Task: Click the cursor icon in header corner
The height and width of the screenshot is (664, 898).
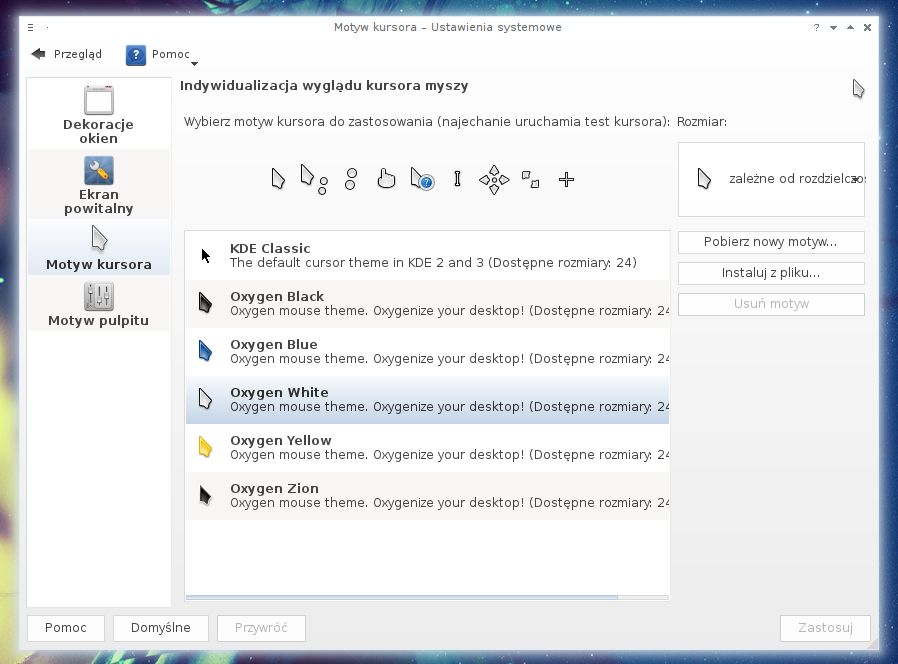Action: 858,89
